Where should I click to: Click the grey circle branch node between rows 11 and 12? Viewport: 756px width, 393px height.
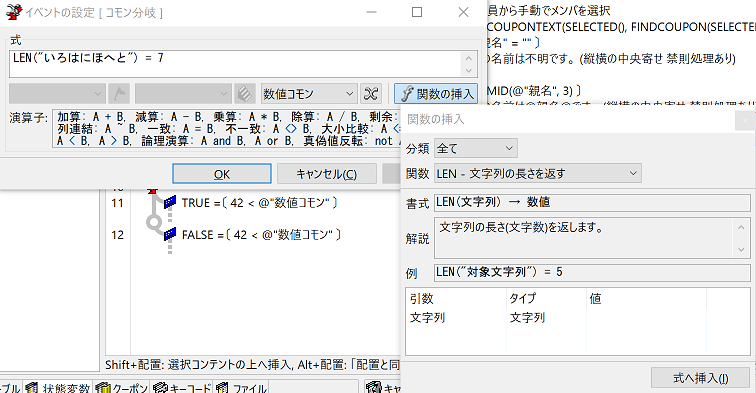tap(154, 223)
